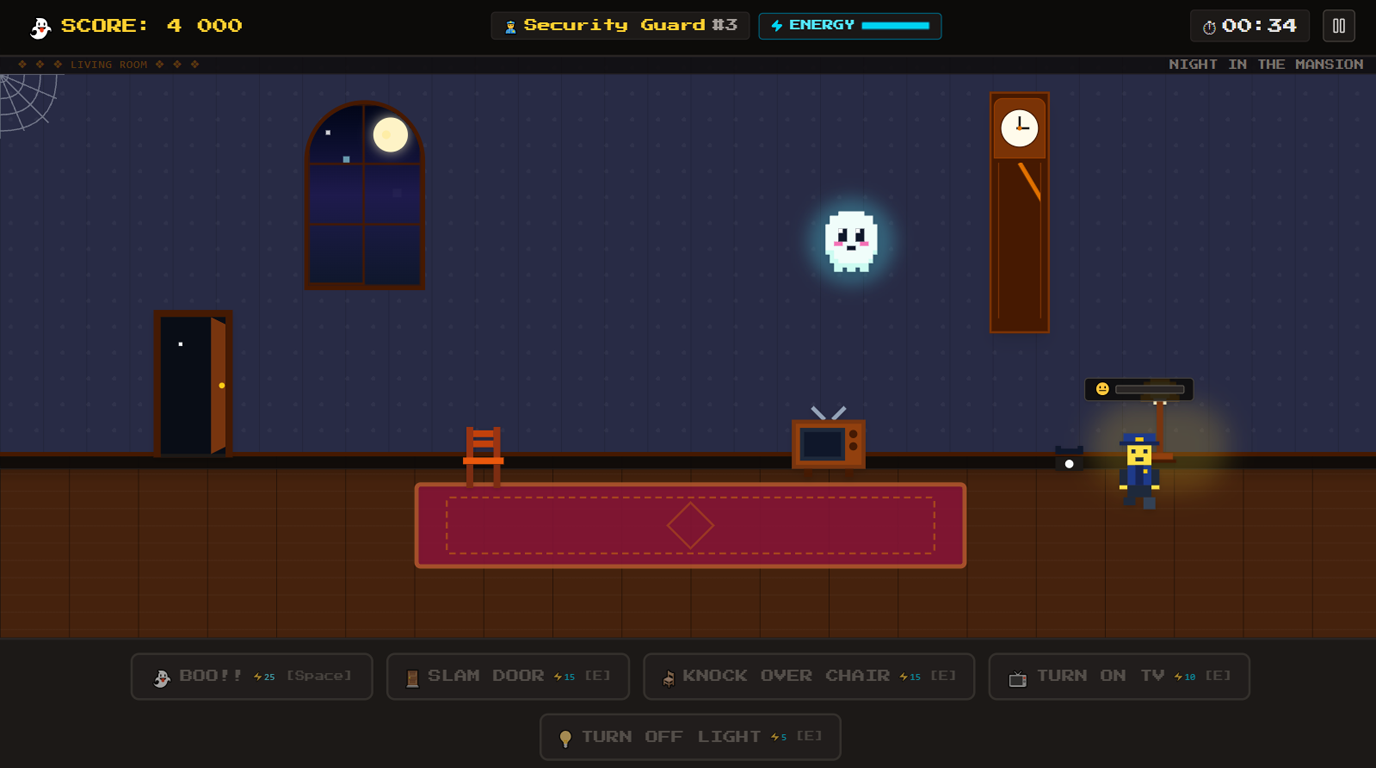The width and height of the screenshot is (1376, 768).
Task: Click the ghost icon beside the score
Action: (40, 27)
